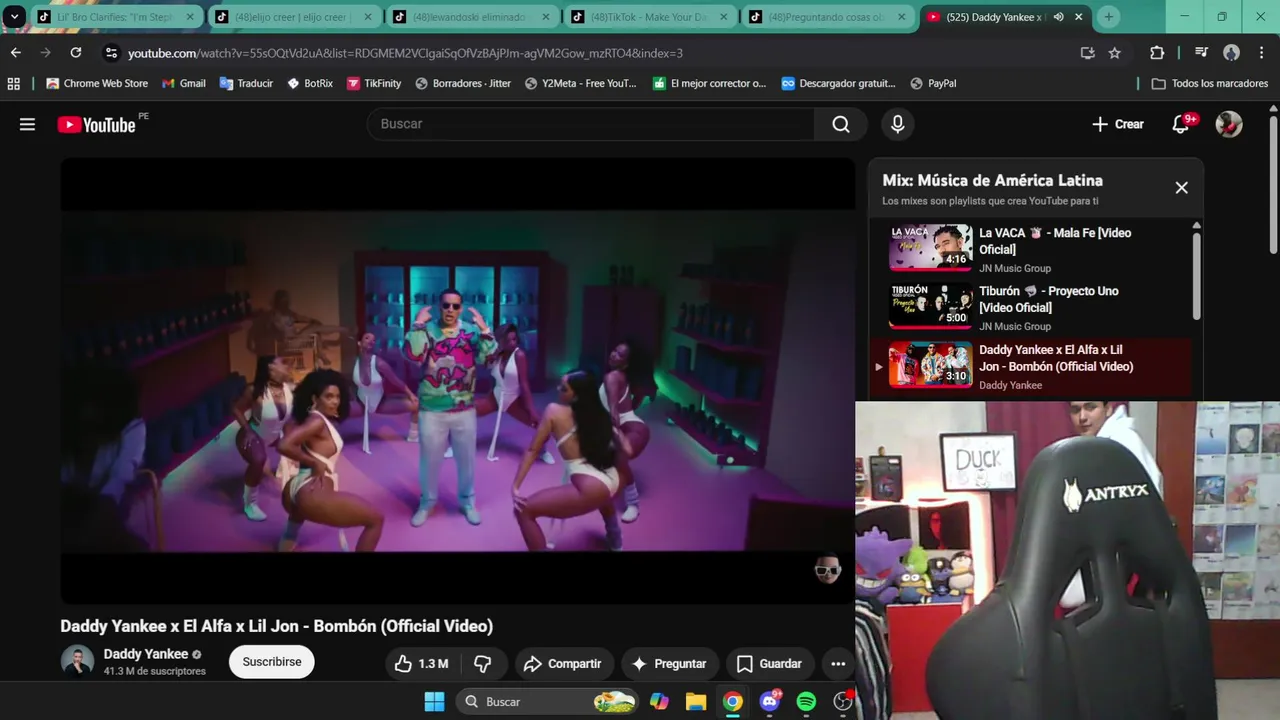Screen dimensions: 1280x720
Task: Mute the Daddy Yankee tab audio icon
Action: tap(1058, 17)
